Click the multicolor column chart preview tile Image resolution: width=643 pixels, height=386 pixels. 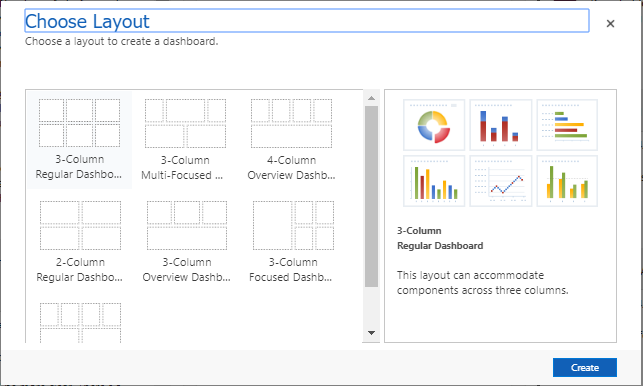point(434,181)
